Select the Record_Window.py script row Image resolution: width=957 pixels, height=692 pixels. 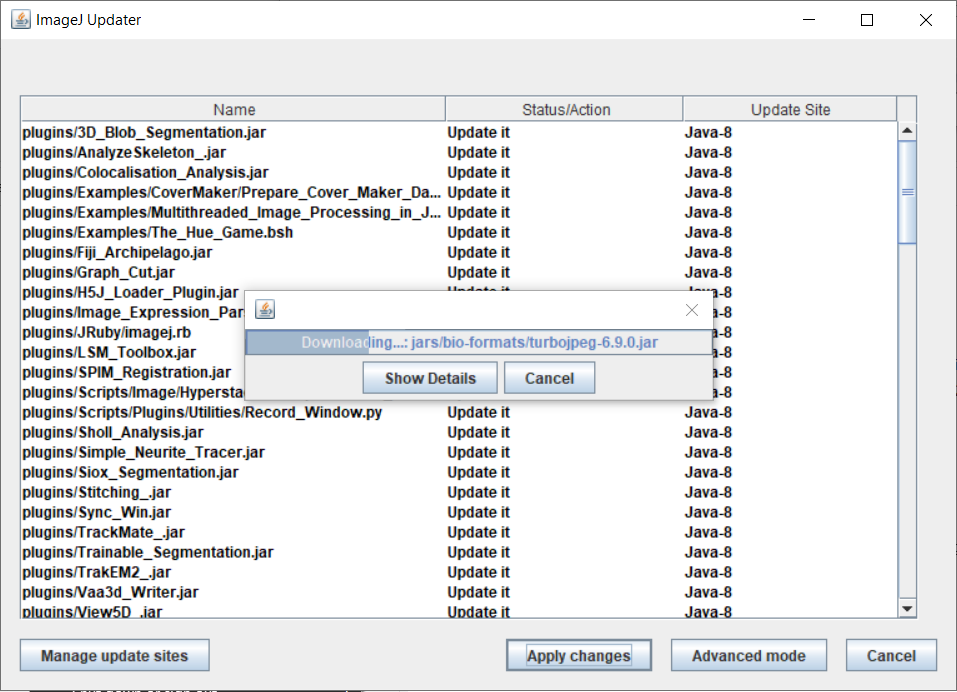tap(459, 413)
